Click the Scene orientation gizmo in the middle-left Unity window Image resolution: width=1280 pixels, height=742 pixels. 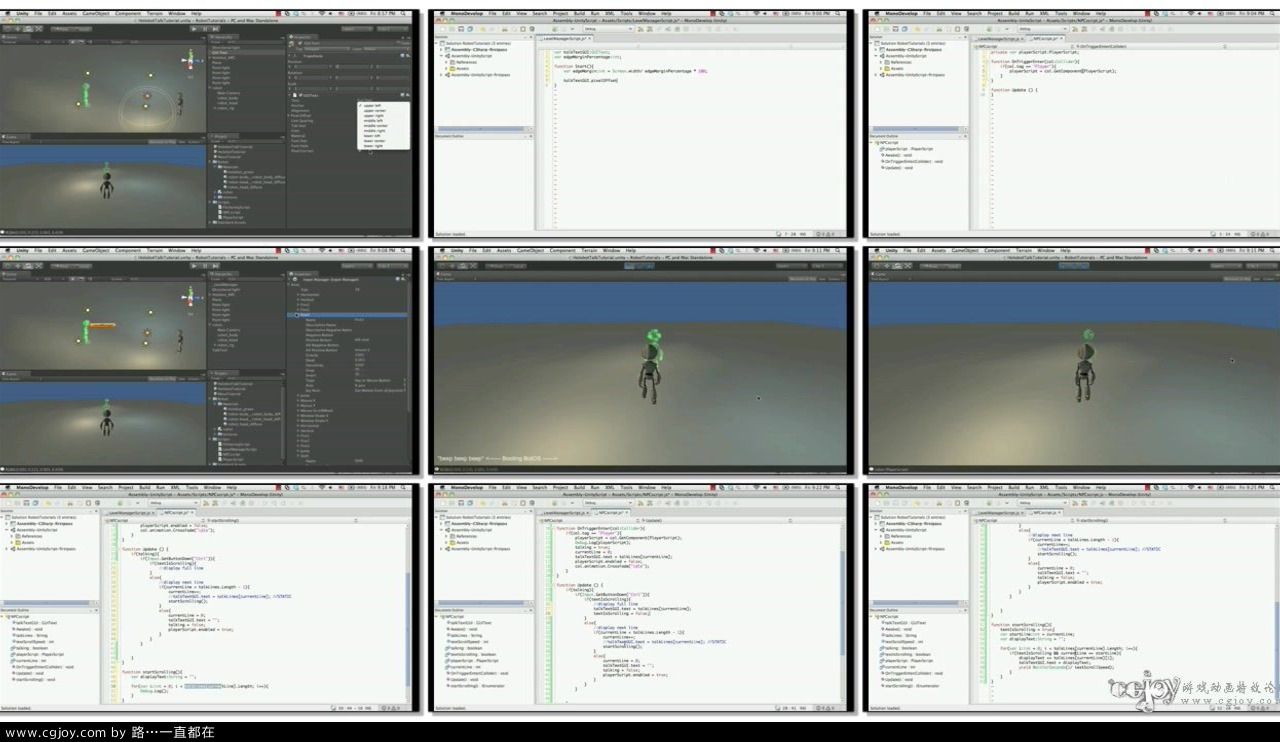190,297
